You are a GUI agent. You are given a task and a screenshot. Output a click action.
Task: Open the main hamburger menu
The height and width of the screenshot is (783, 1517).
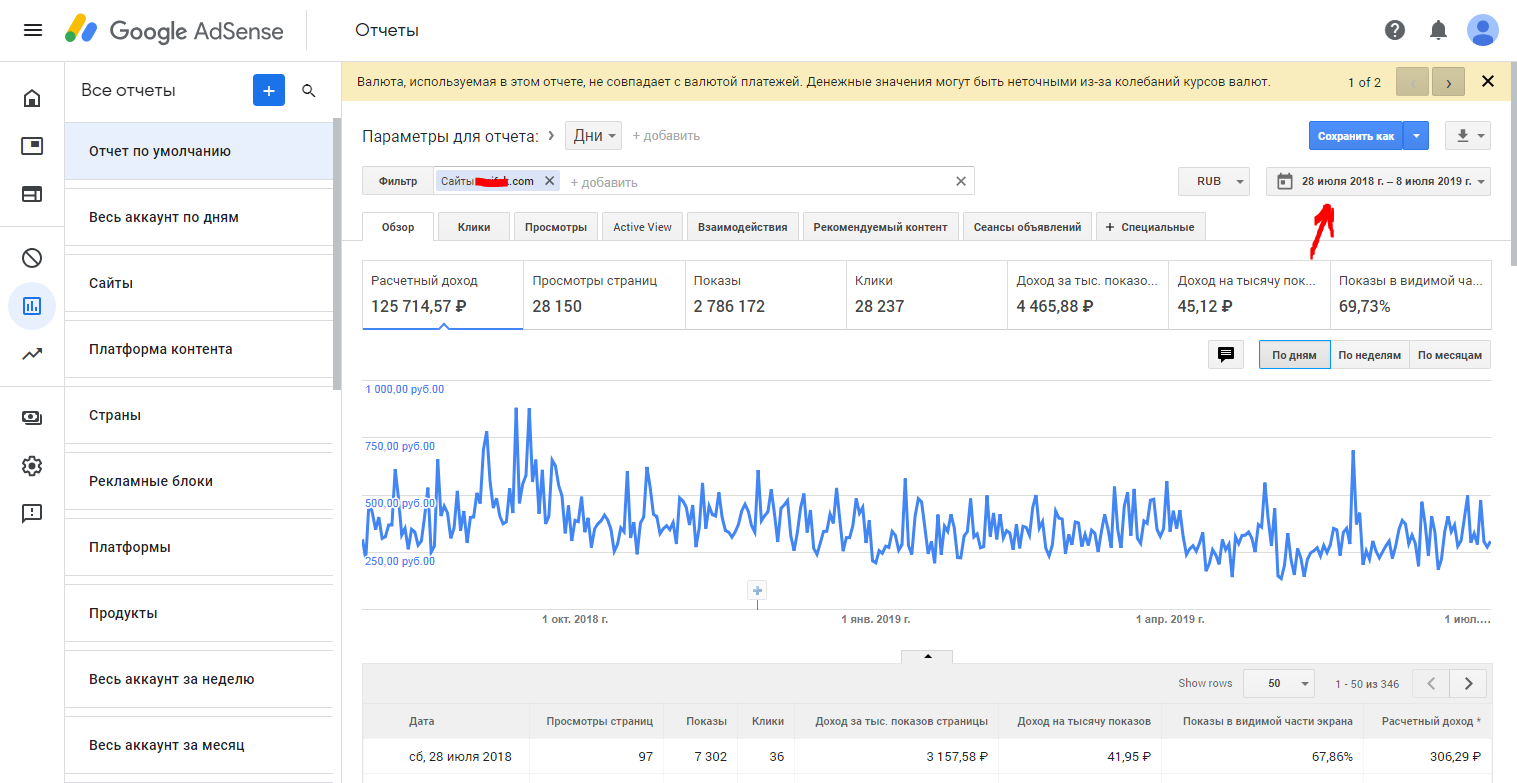click(x=32, y=30)
